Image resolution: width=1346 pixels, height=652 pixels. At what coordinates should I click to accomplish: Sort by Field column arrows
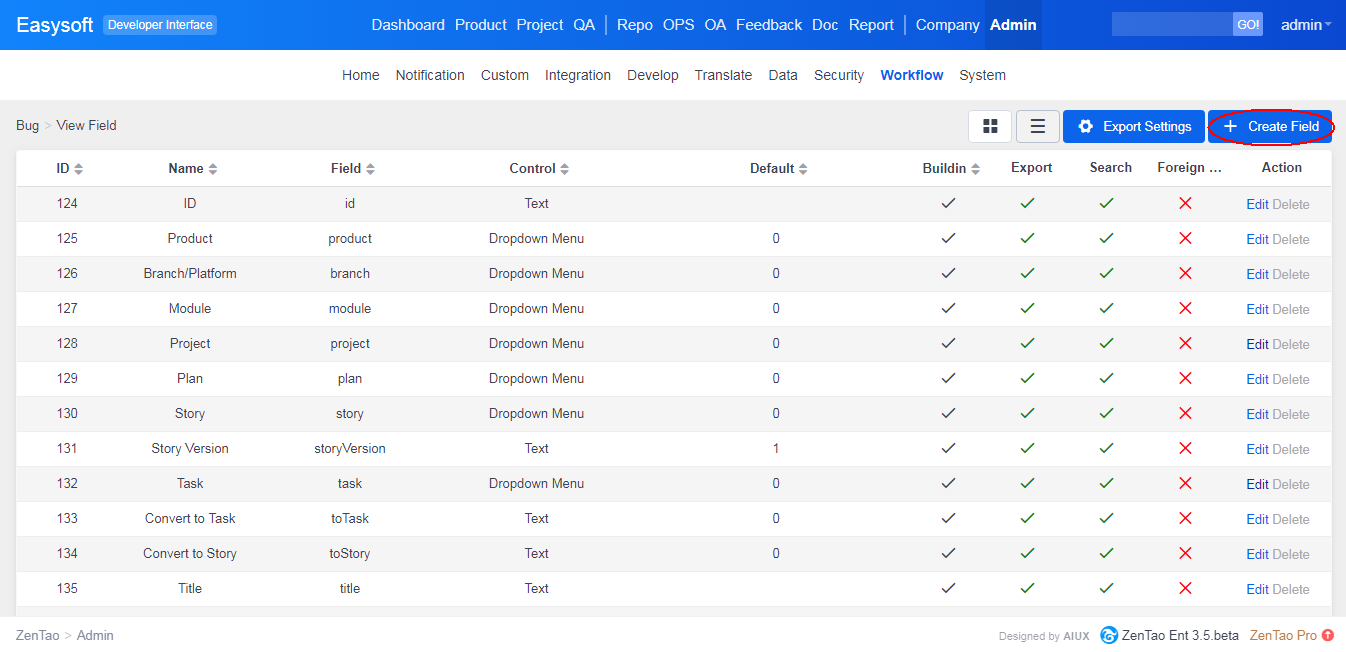[371, 169]
